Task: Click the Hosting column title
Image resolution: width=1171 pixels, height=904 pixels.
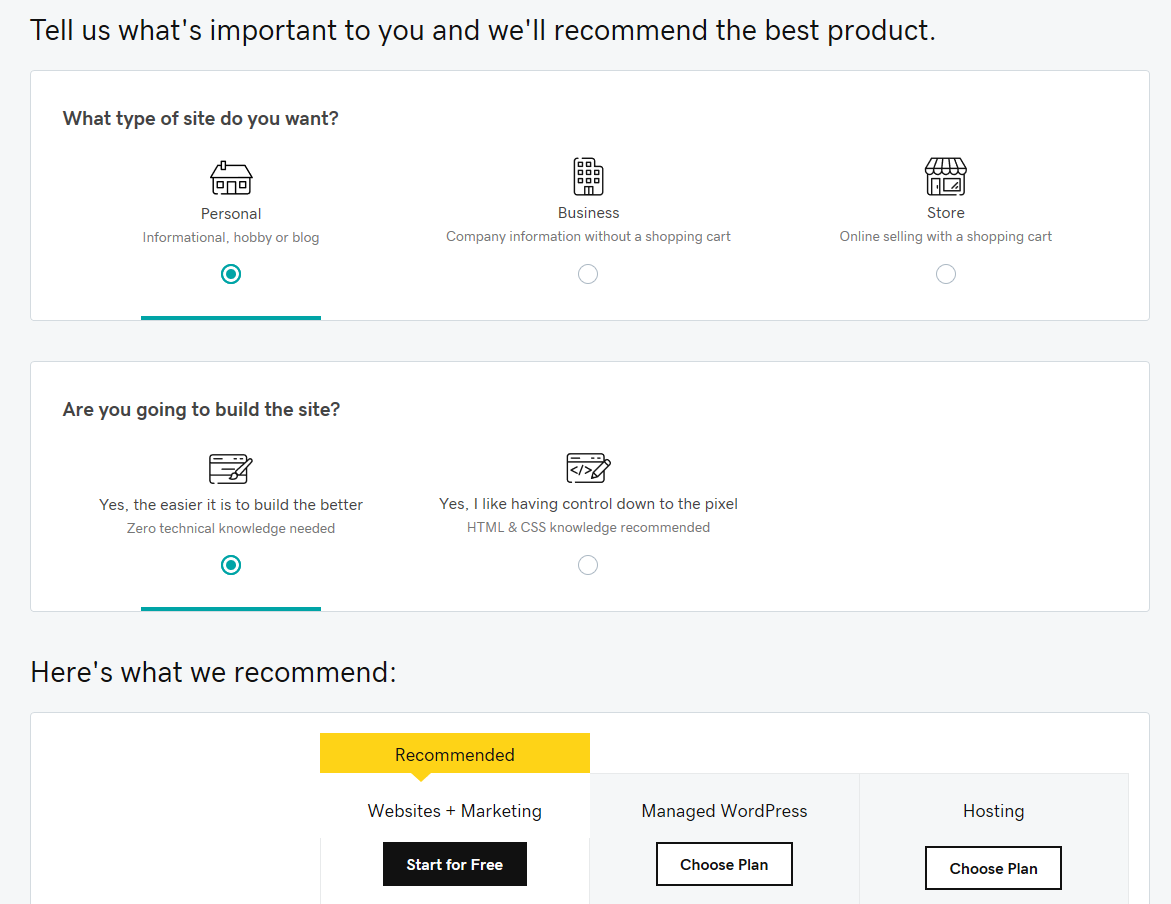Action: click(x=993, y=811)
